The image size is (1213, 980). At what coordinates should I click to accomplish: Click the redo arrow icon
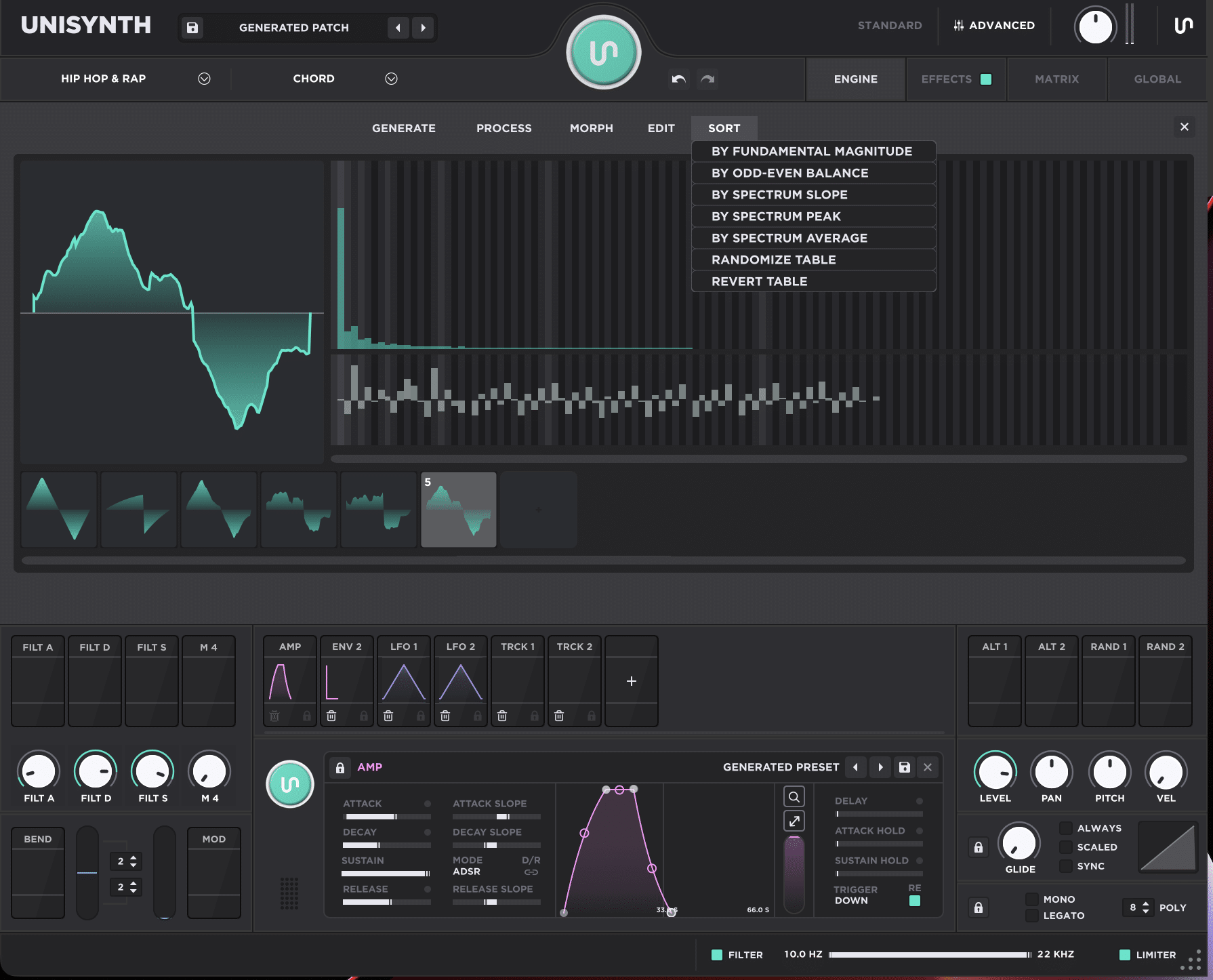707,79
